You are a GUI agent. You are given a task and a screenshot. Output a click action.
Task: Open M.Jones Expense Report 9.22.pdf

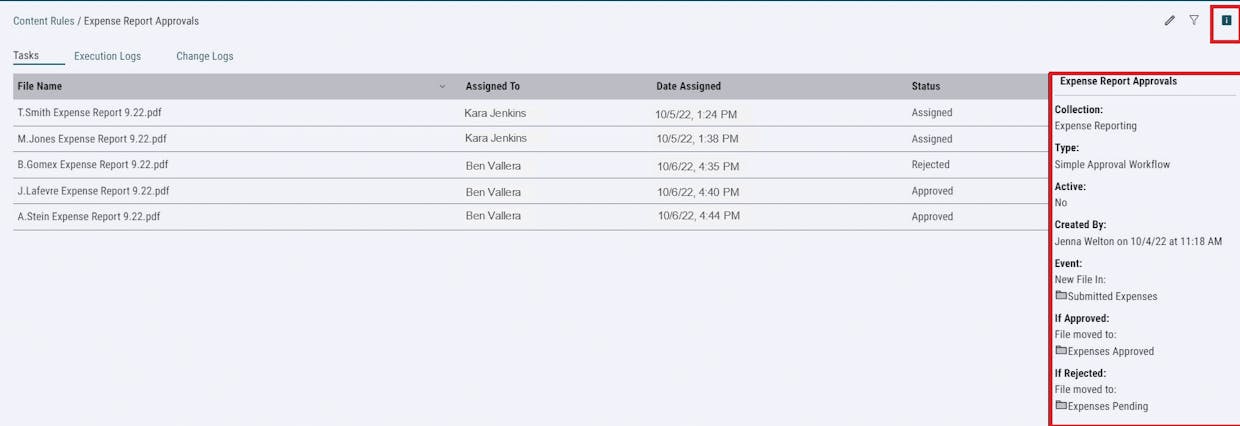tap(92, 139)
